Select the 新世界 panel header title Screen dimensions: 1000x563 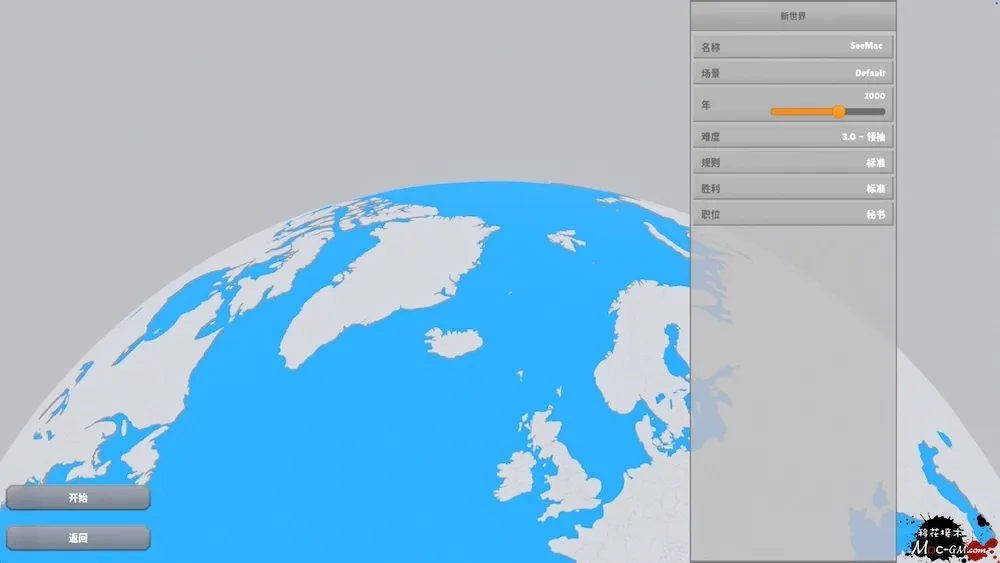point(793,16)
